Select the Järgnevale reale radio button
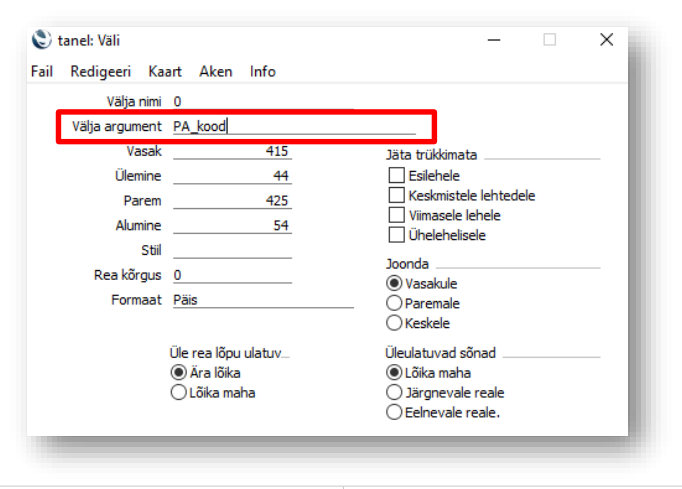 pyautogui.click(x=394, y=392)
